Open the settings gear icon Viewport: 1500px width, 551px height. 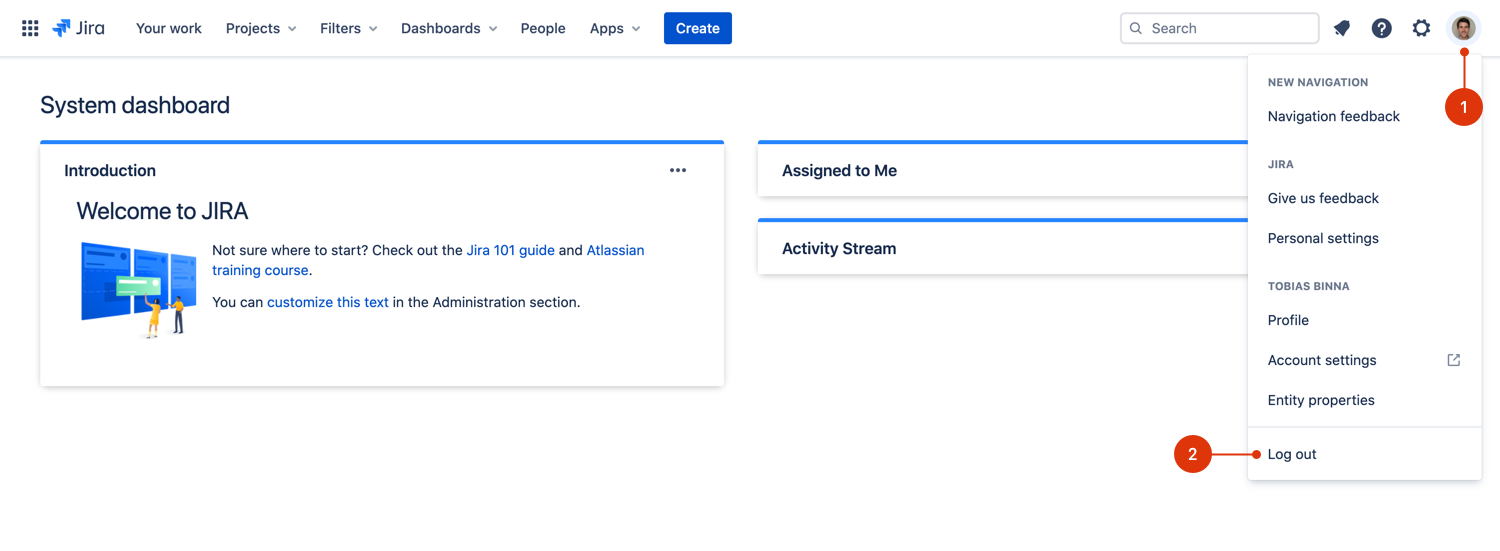pos(1421,28)
